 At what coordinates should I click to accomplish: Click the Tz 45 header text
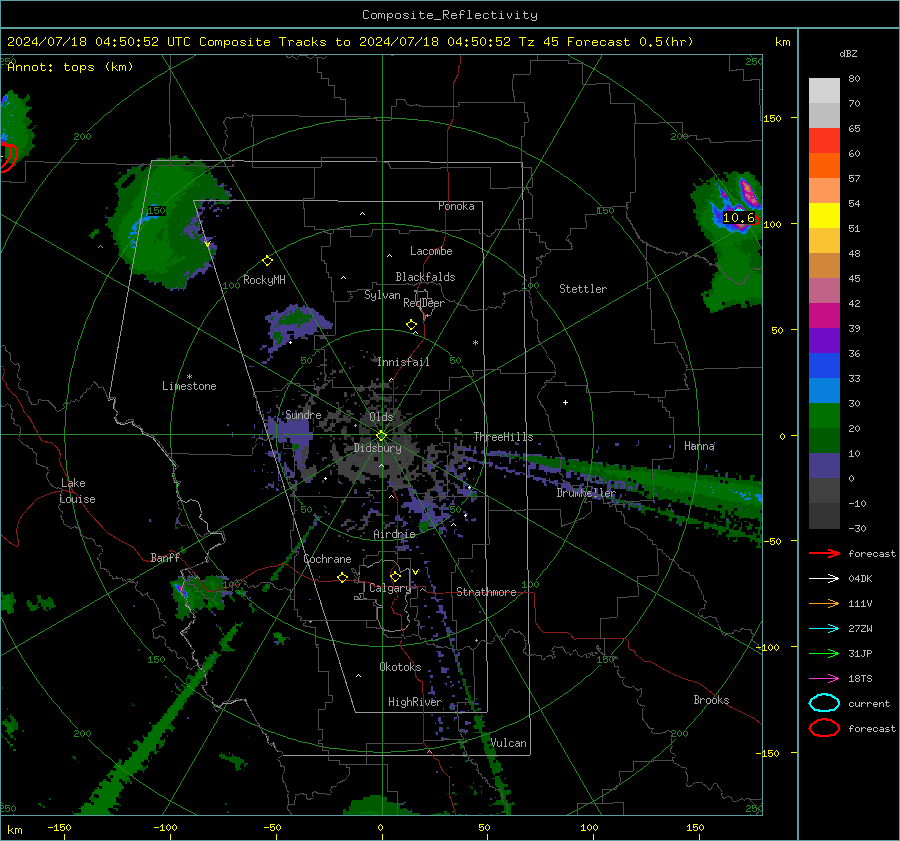pyautogui.click(x=538, y=42)
